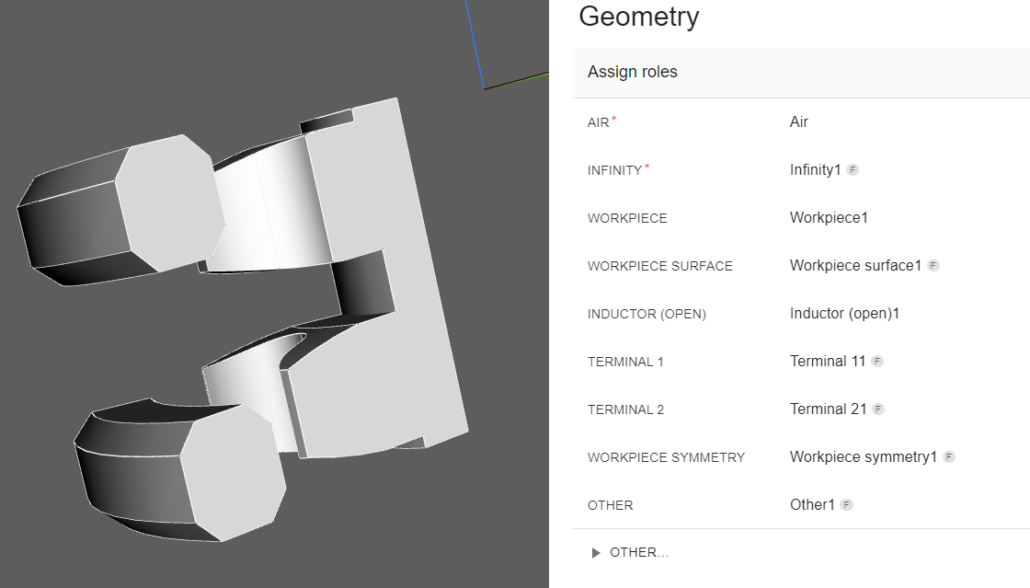Click the Assign roles section header
This screenshot has height=588, width=1030.
pos(632,72)
